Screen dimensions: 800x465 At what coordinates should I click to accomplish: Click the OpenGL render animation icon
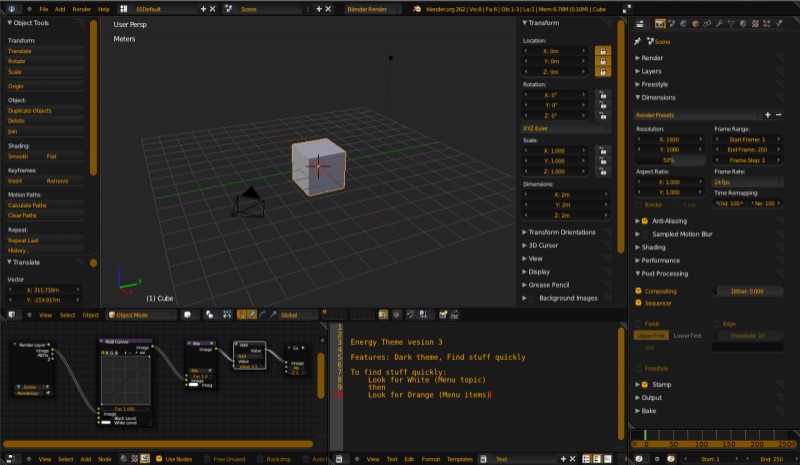(x=454, y=315)
